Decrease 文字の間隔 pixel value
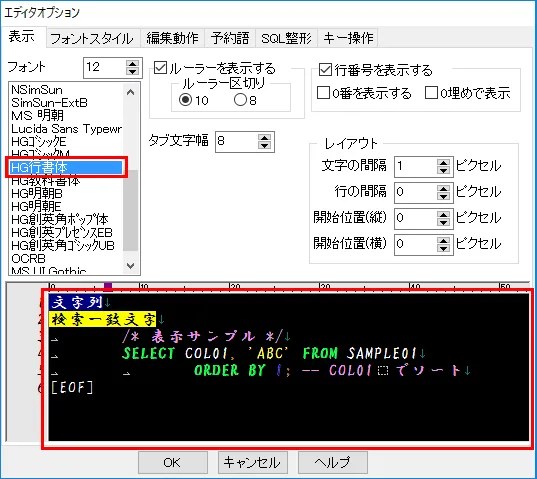This screenshot has height=479, width=537. [444, 171]
